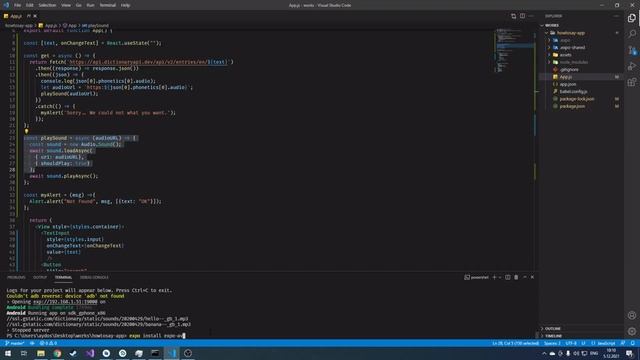Open the Extensions view in the activity bar

632,82
